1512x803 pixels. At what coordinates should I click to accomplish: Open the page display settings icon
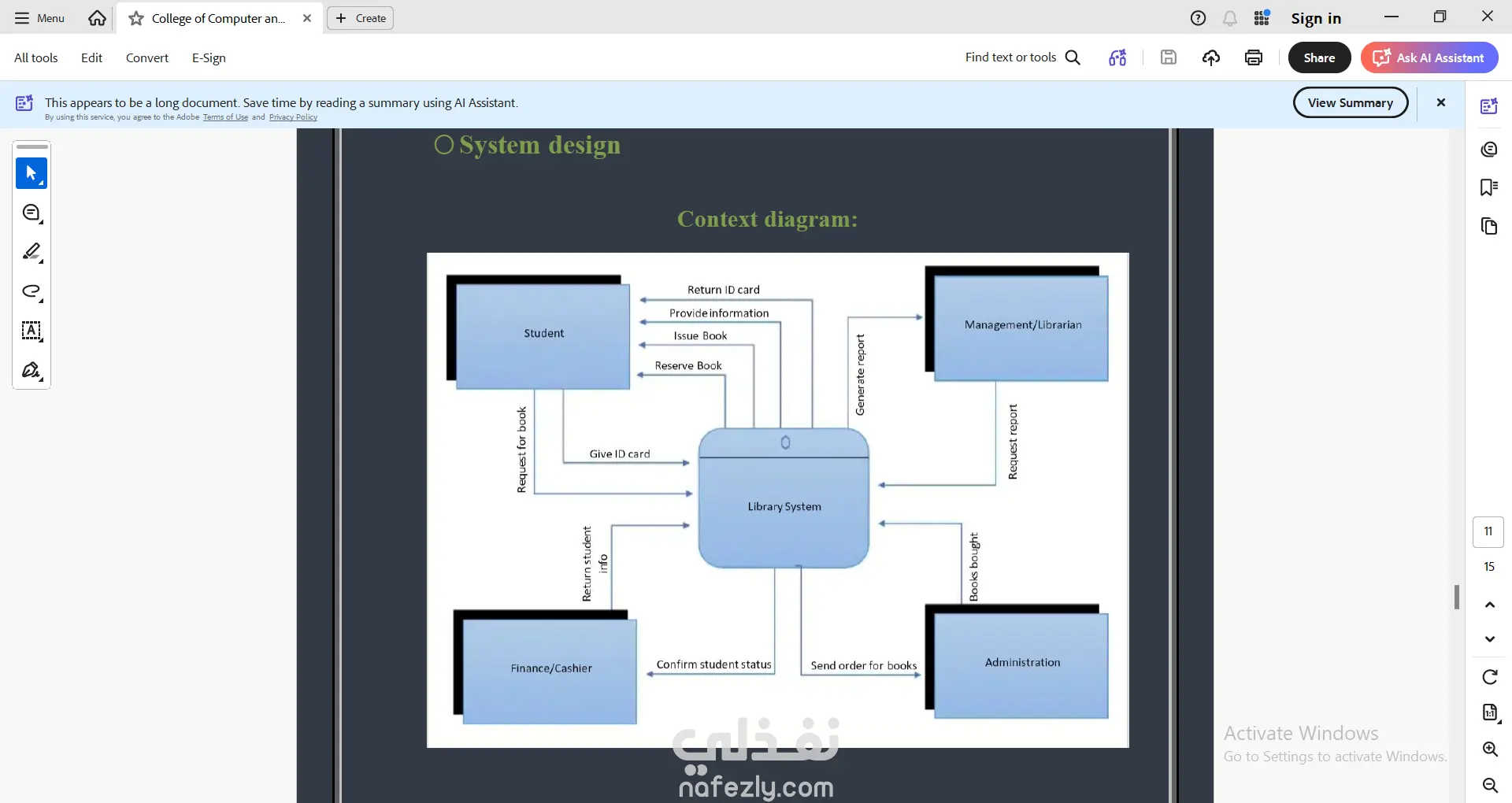[1490, 713]
